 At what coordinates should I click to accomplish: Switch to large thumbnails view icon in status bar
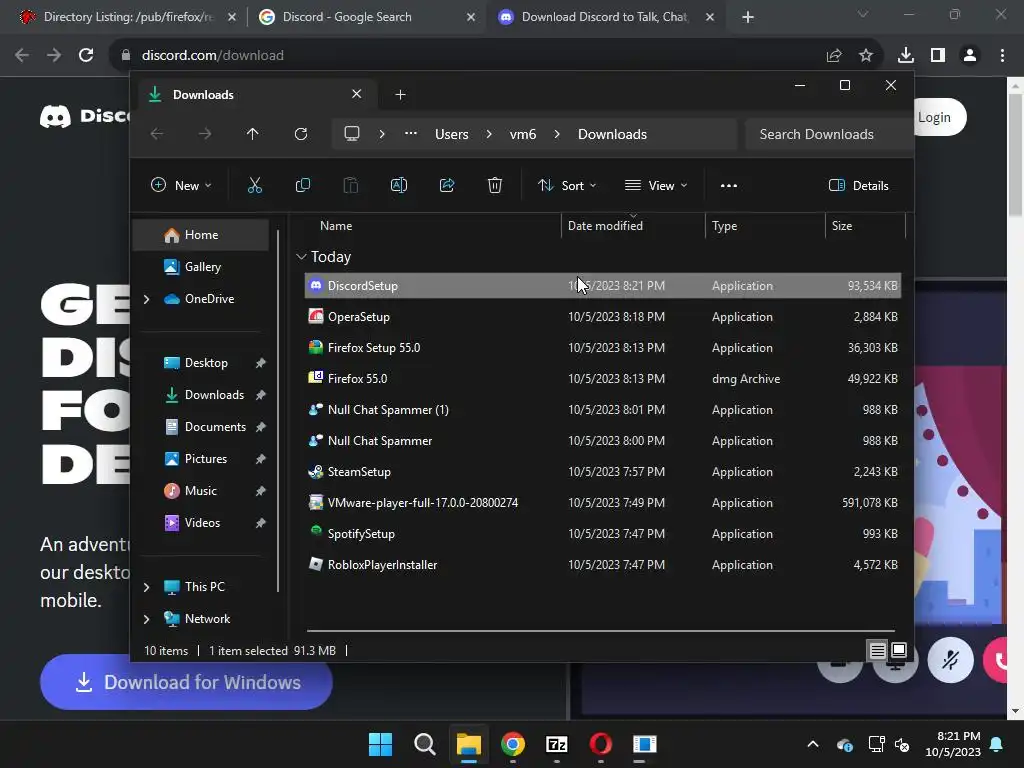pyautogui.click(x=899, y=650)
